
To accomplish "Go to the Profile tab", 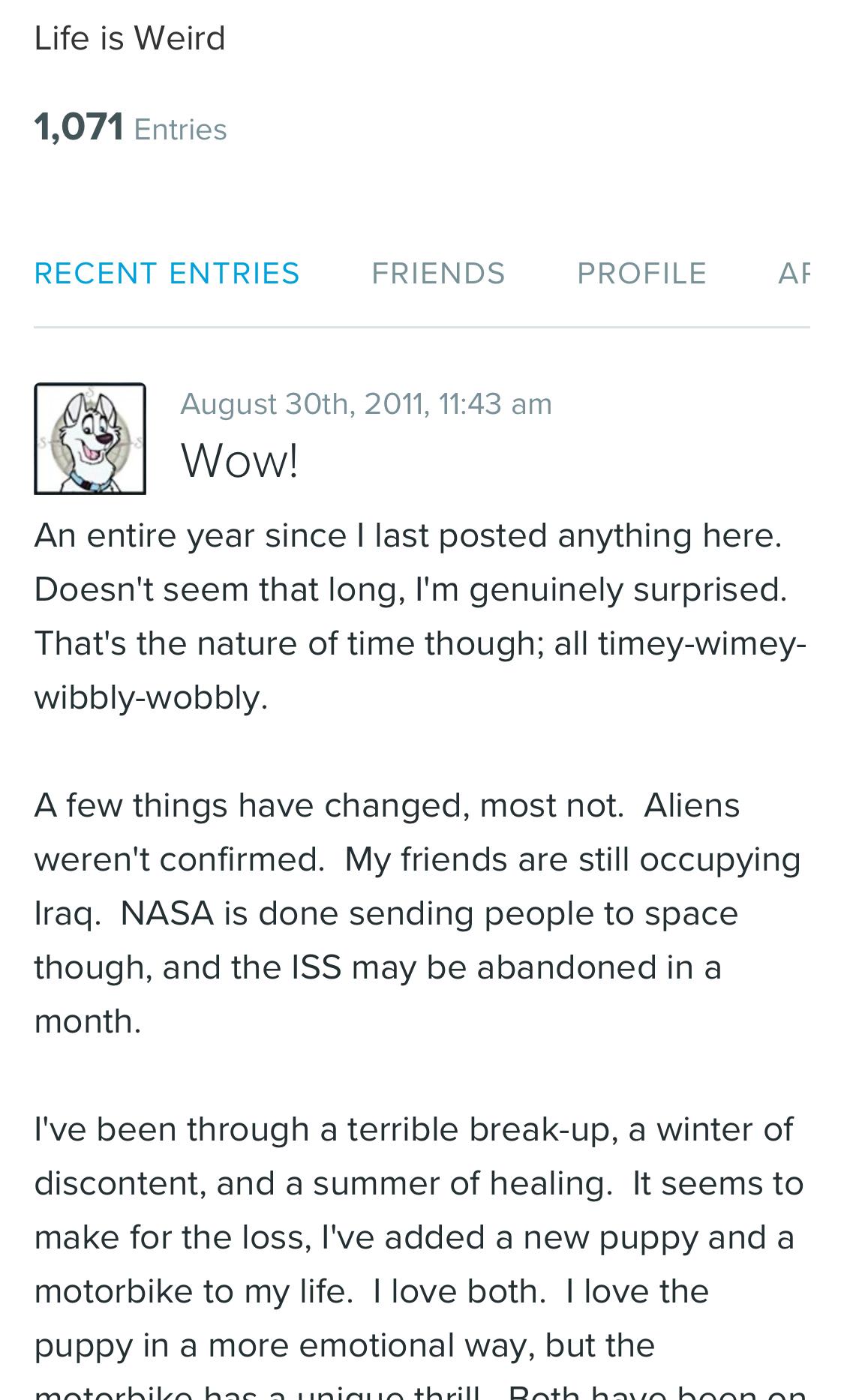I will pyautogui.click(x=641, y=274).
